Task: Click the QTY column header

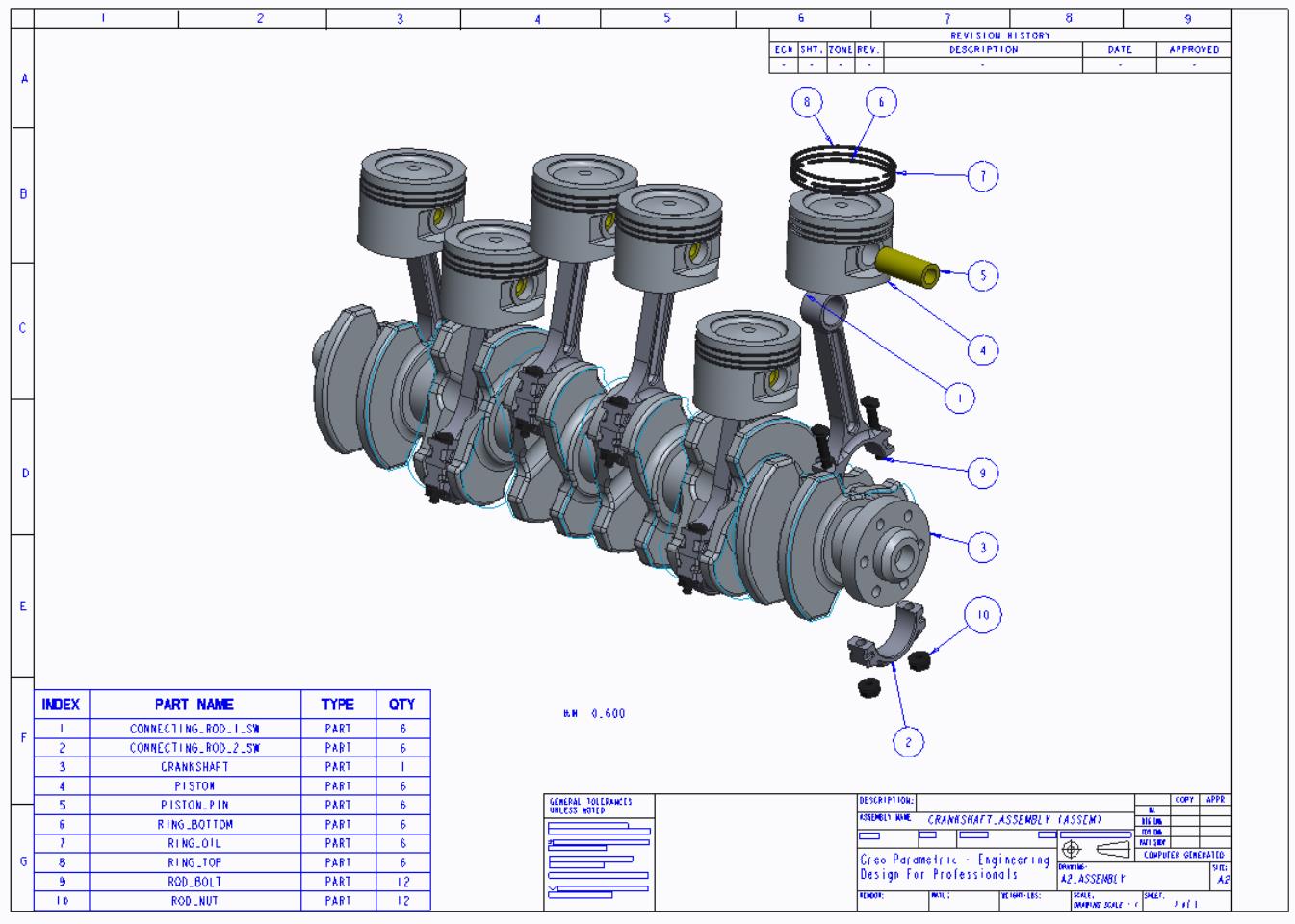Action: [402, 705]
